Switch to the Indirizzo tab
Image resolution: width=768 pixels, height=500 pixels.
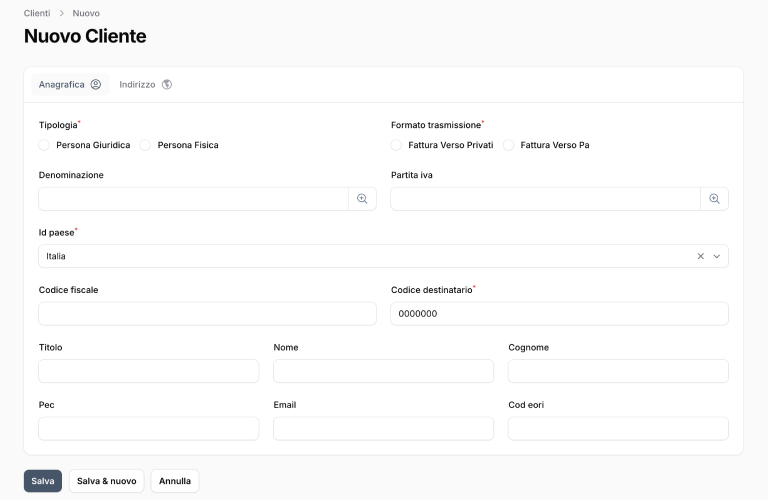(145, 85)
